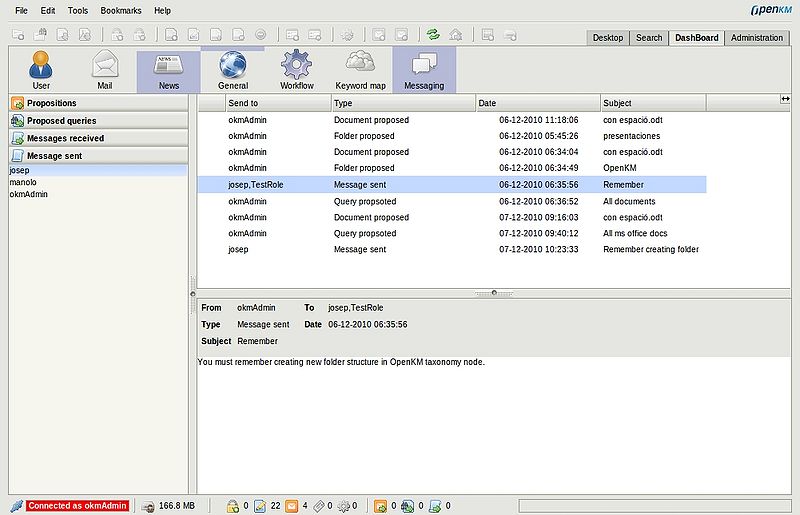The height and width of the screenshot is (515, 800).
Task: Expand the Propositions panel
Action: (x=98, y=103)
